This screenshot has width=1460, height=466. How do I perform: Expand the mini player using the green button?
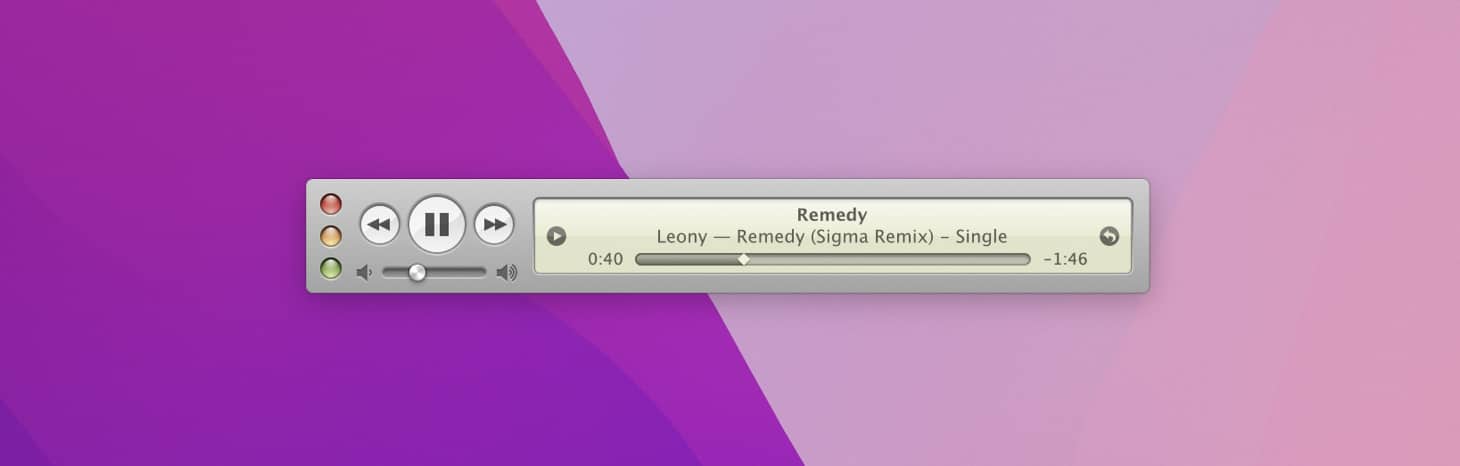(x=331, y=268)
